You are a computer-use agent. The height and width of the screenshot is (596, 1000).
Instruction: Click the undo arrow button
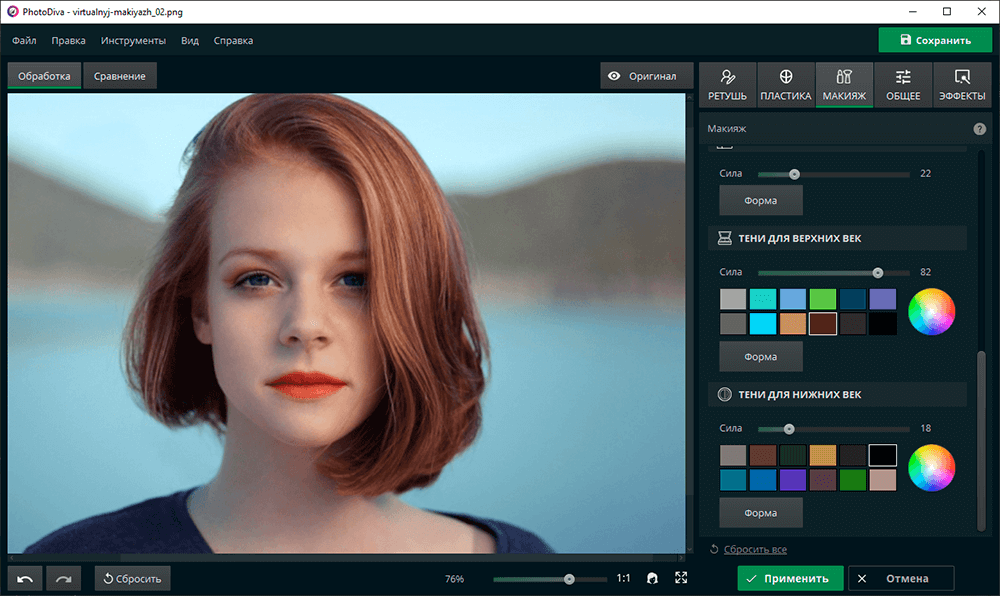[24, 578]
